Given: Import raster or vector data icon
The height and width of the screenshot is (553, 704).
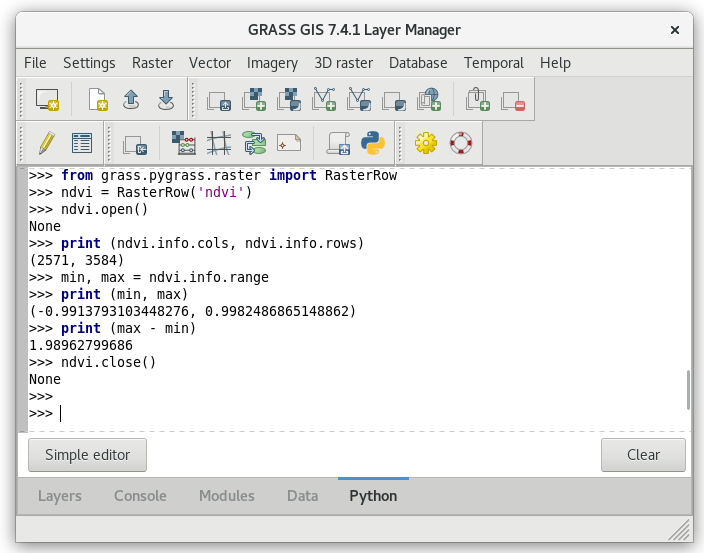Looking at the screenshot, I should pyautogui.click(x=135, y=144).
